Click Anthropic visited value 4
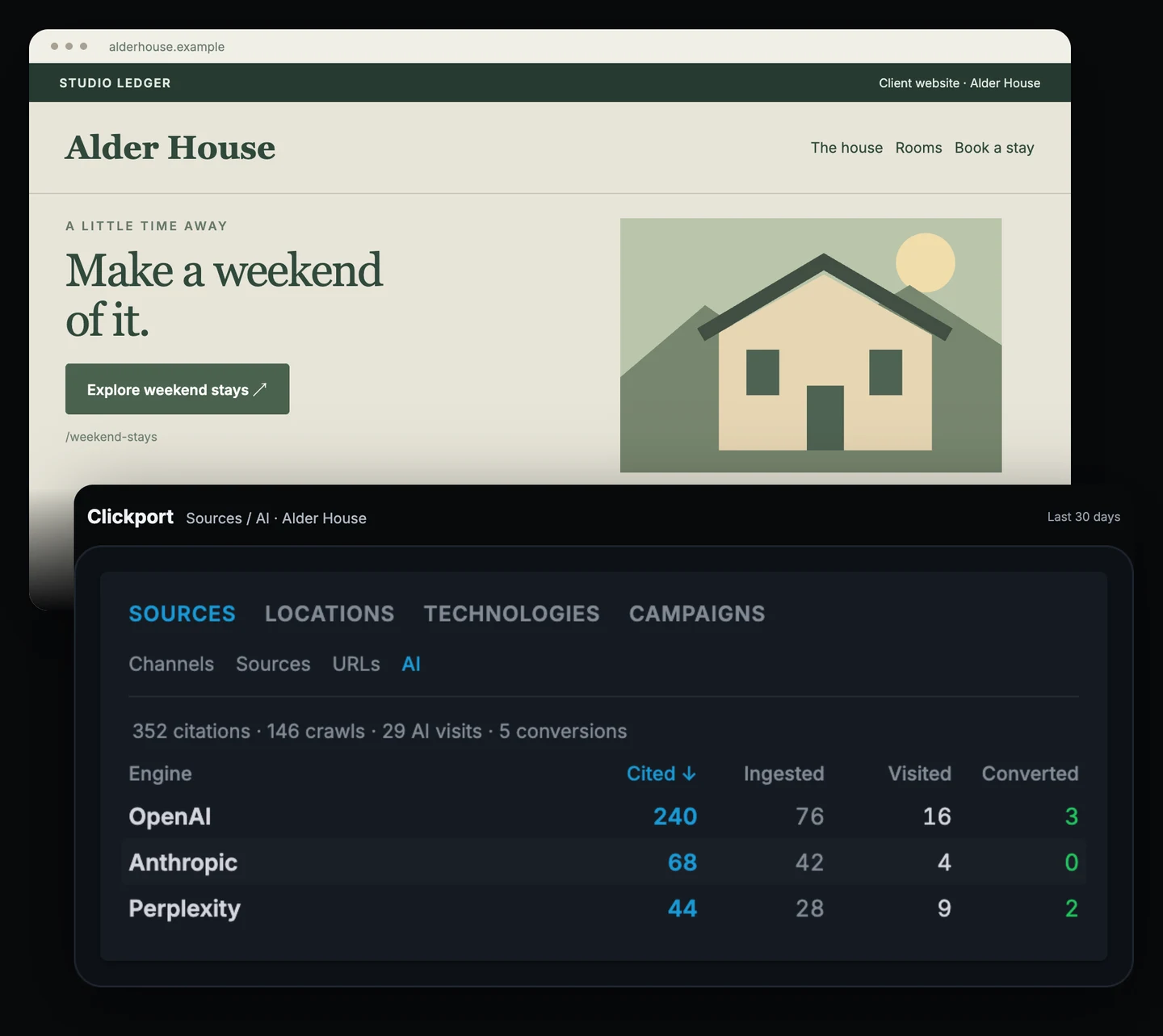This screenshot has height=1036, width=1163. pos(944,862)
